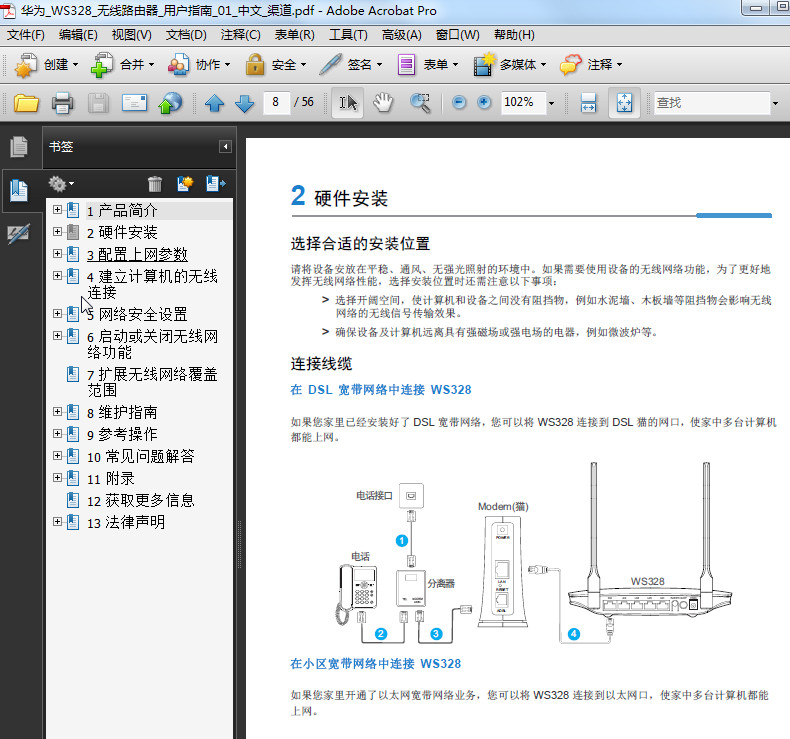Click the globe upload icon

[170, 103]
